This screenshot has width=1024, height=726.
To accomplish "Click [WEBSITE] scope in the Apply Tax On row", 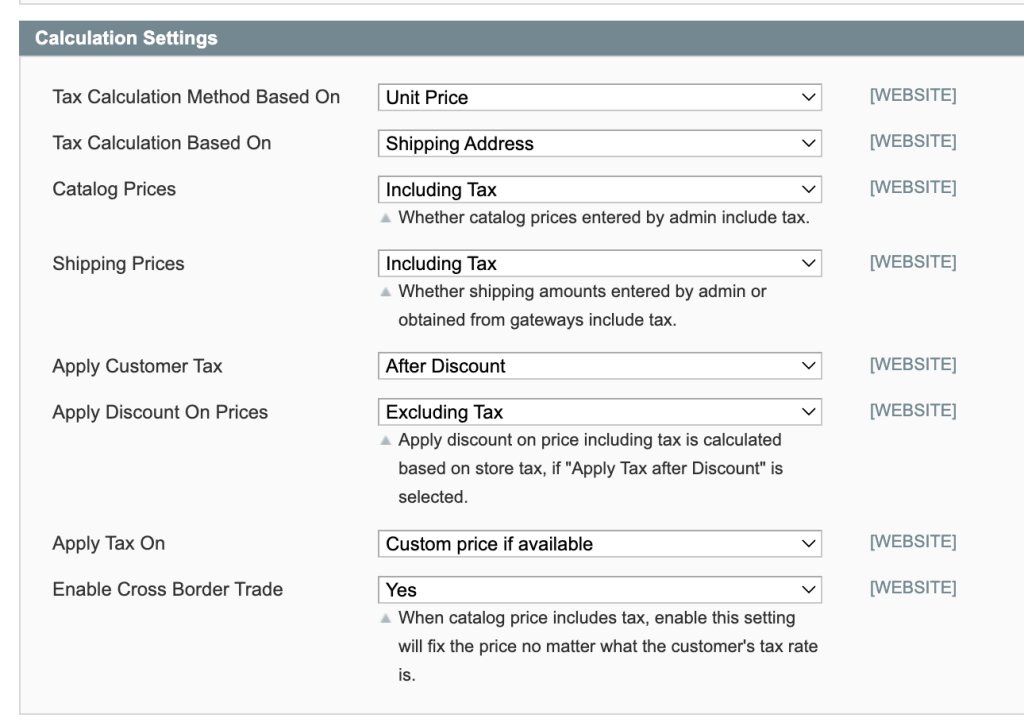I will (x=913, y=542).
